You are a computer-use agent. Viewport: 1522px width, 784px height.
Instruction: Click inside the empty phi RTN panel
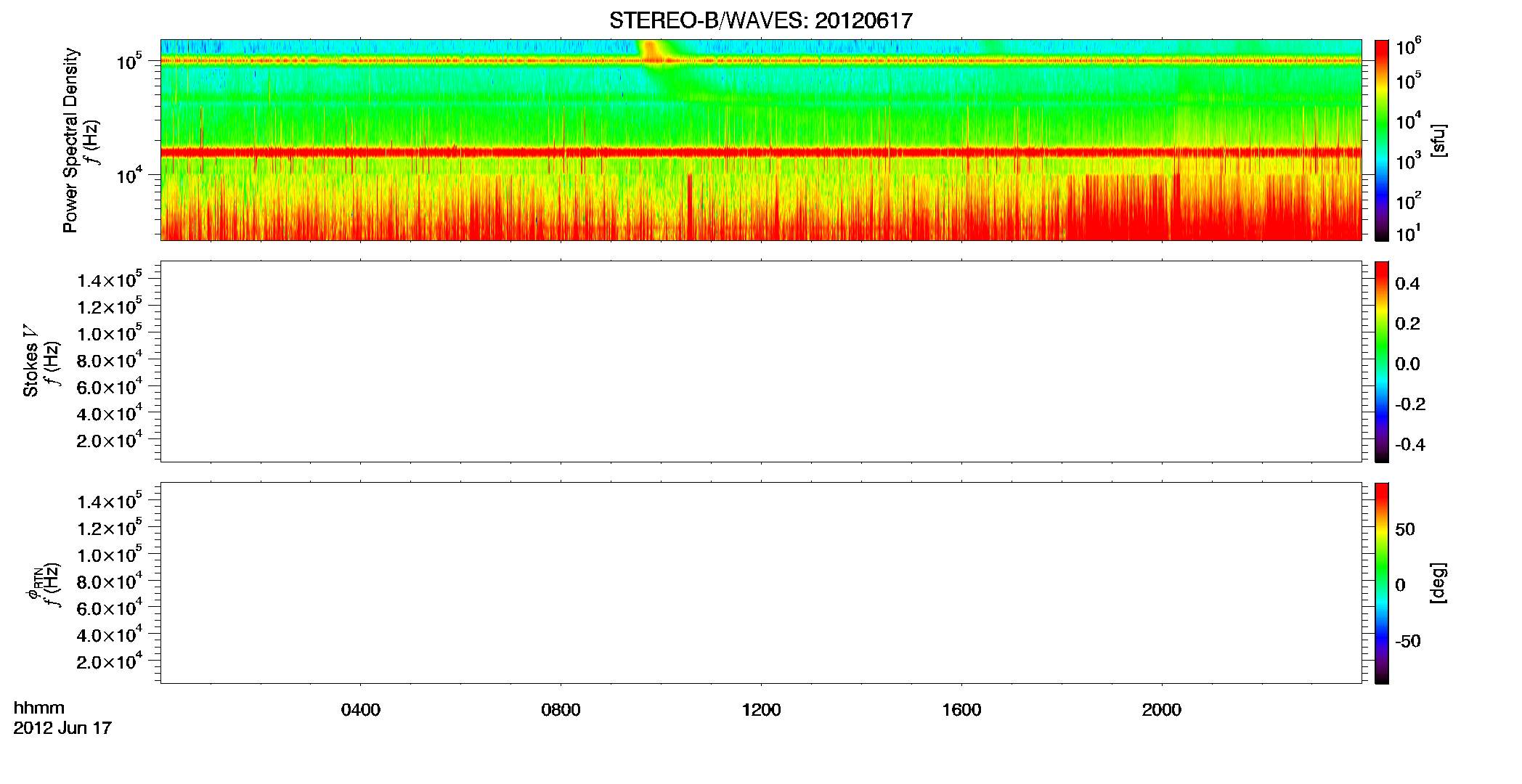coord(760,583)
